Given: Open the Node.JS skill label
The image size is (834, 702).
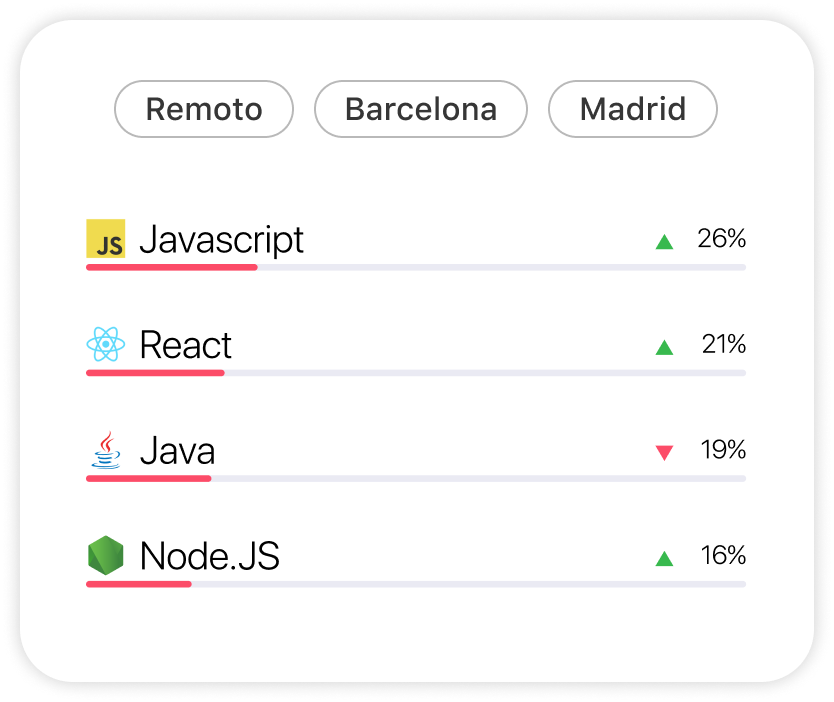Looking at the screenshot, I should click(x=210, y=556).
